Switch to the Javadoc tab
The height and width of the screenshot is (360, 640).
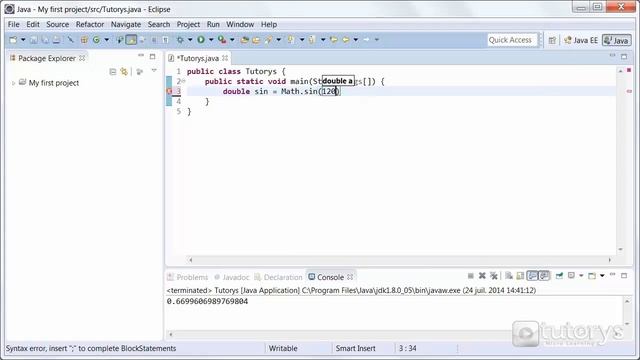point(231,277)
